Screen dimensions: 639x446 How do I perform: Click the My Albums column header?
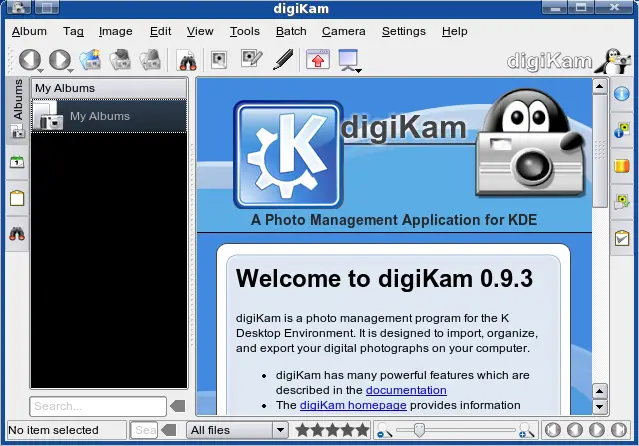tap(109, 88)
